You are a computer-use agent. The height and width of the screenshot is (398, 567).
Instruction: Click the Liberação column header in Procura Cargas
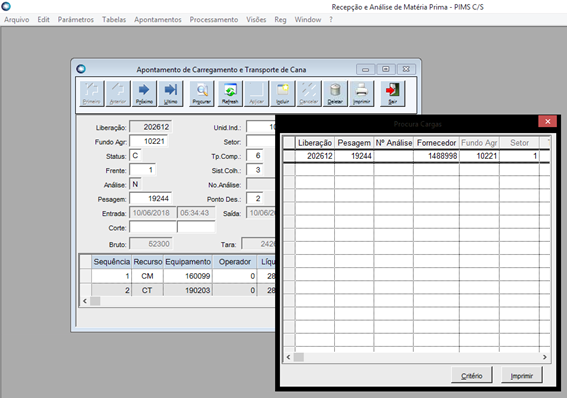point(315,143)
